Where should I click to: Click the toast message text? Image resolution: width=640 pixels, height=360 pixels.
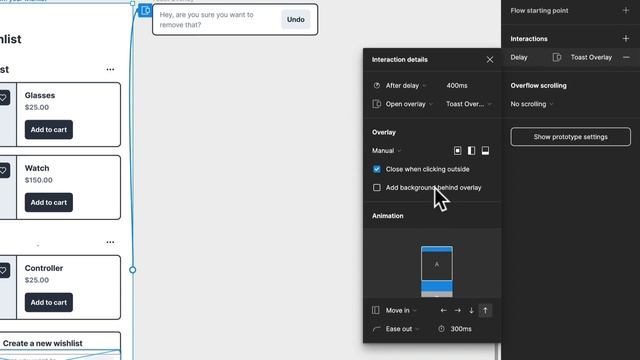[207, 20]
